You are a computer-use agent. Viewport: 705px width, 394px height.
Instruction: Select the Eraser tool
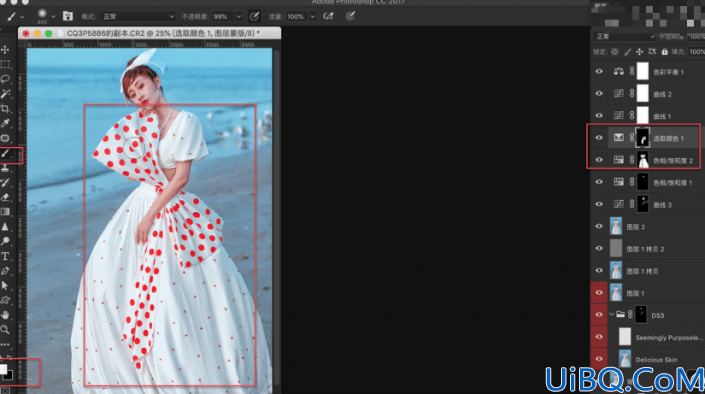click(x=5, y=197)
